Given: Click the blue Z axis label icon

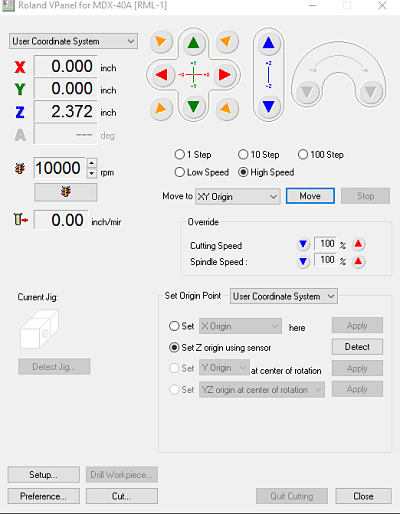Looking at the screenshot, I should point(20,112).
